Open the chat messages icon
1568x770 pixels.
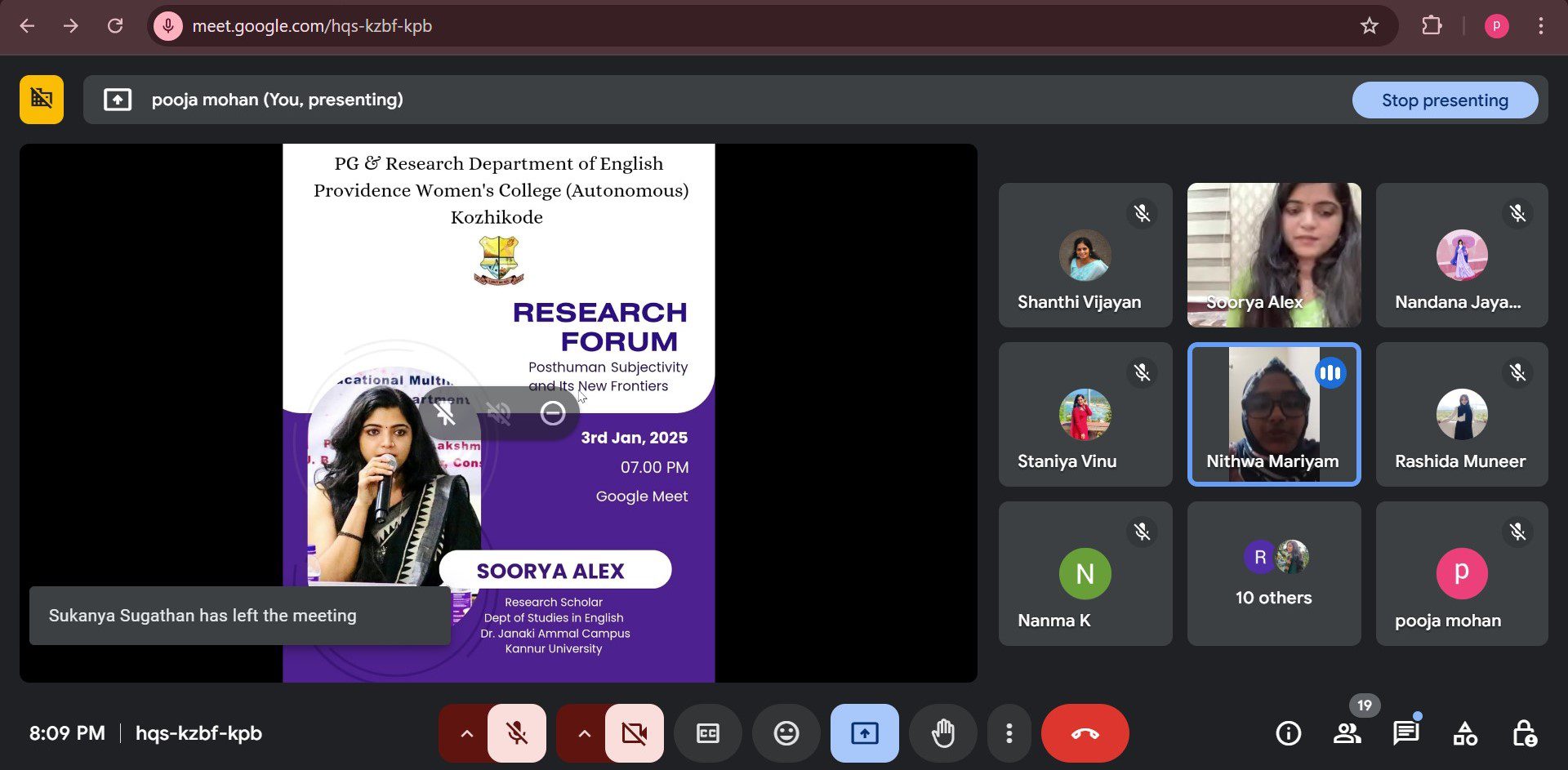pos(1405,733)
